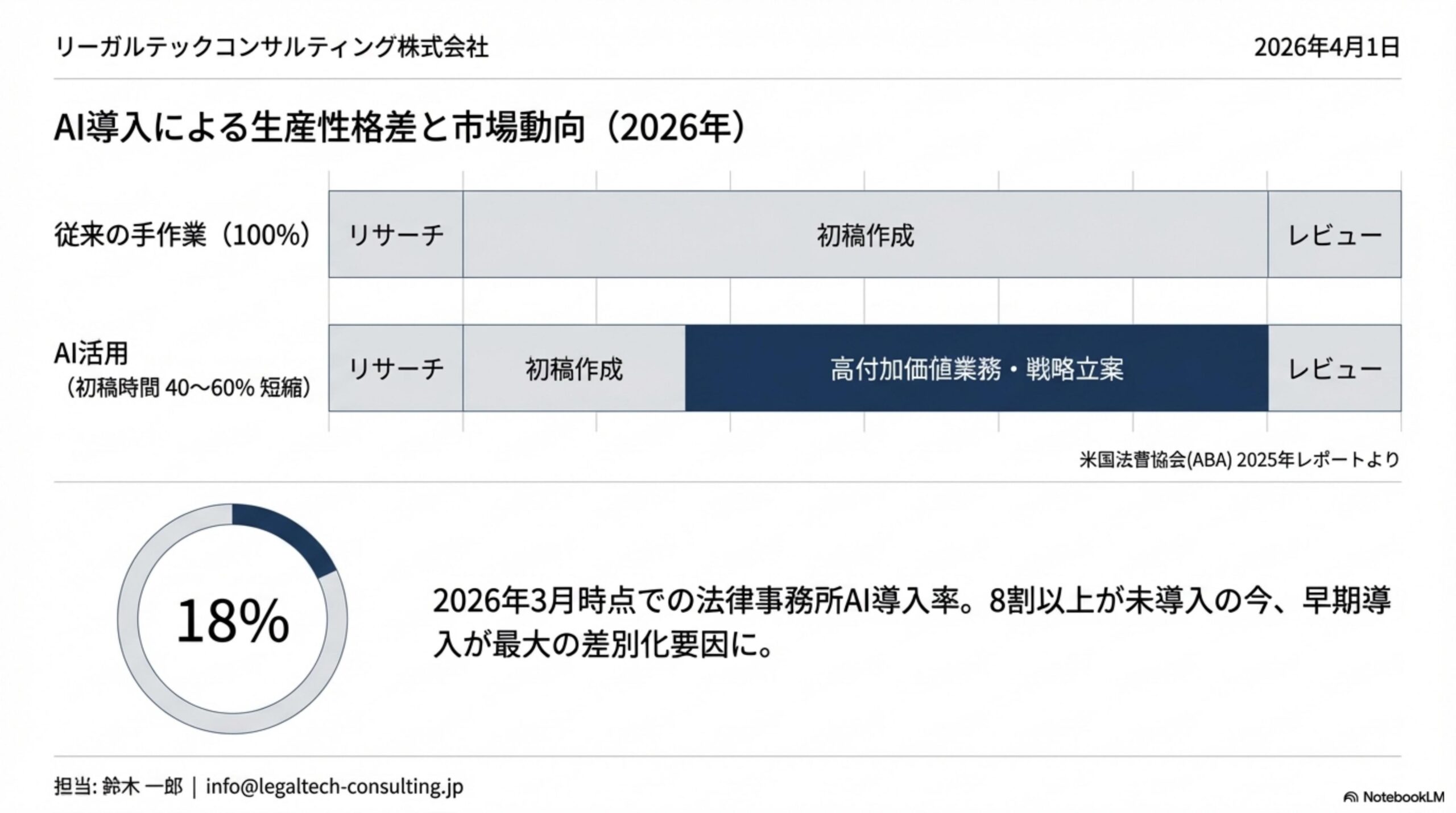Select the dark blue 高付加価値業務・戦略立案 bar segment
This screenshot has width=1456, height=813.
976,368
